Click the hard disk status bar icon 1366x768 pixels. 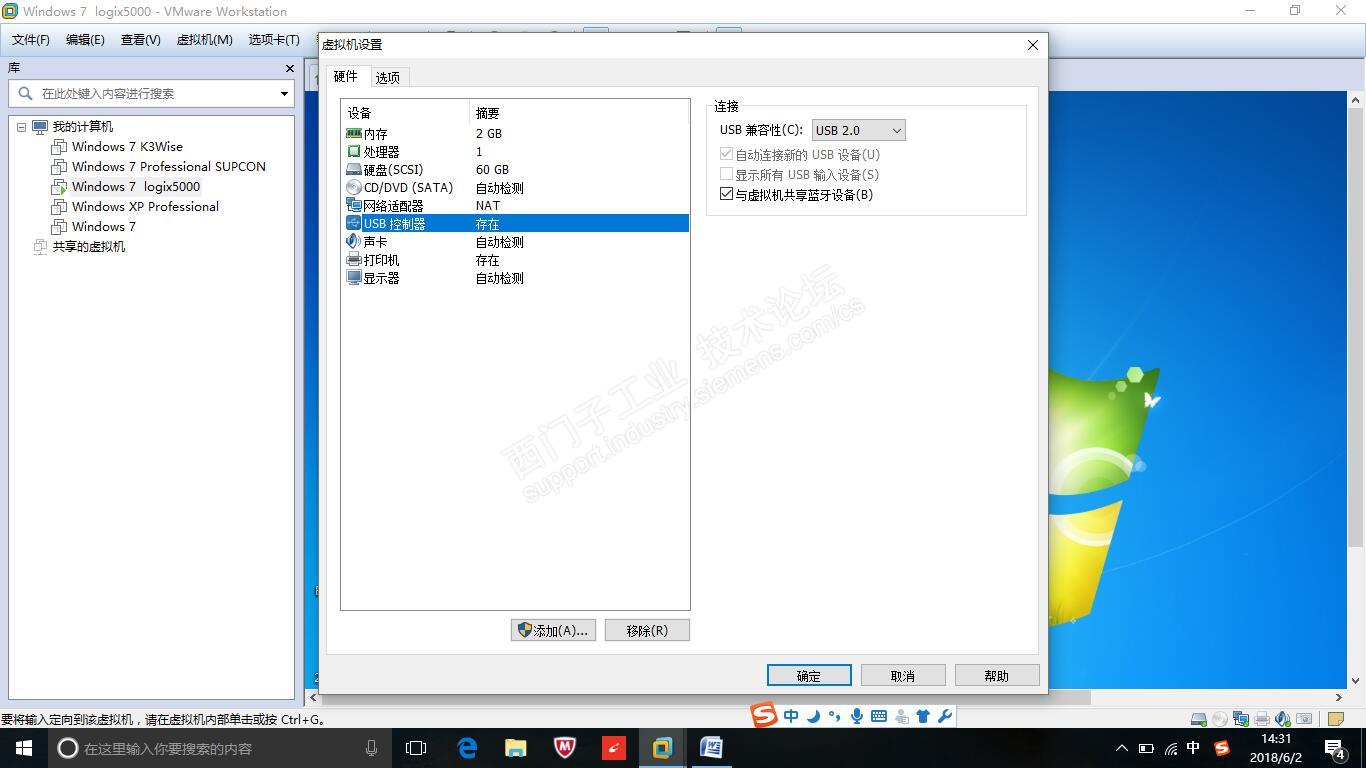click(x=1199, y=719)
